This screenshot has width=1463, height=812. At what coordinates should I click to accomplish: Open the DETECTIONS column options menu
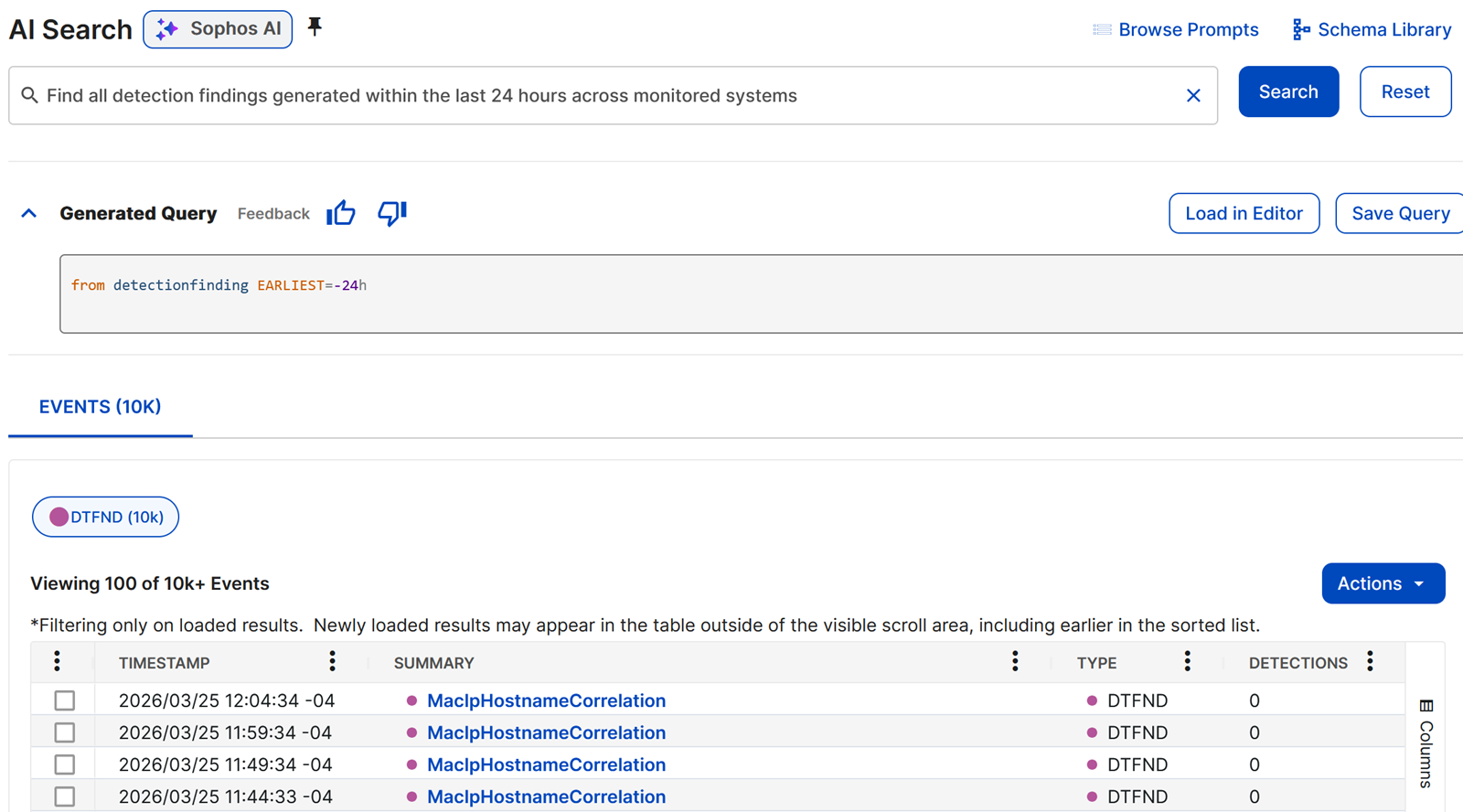1370,662
